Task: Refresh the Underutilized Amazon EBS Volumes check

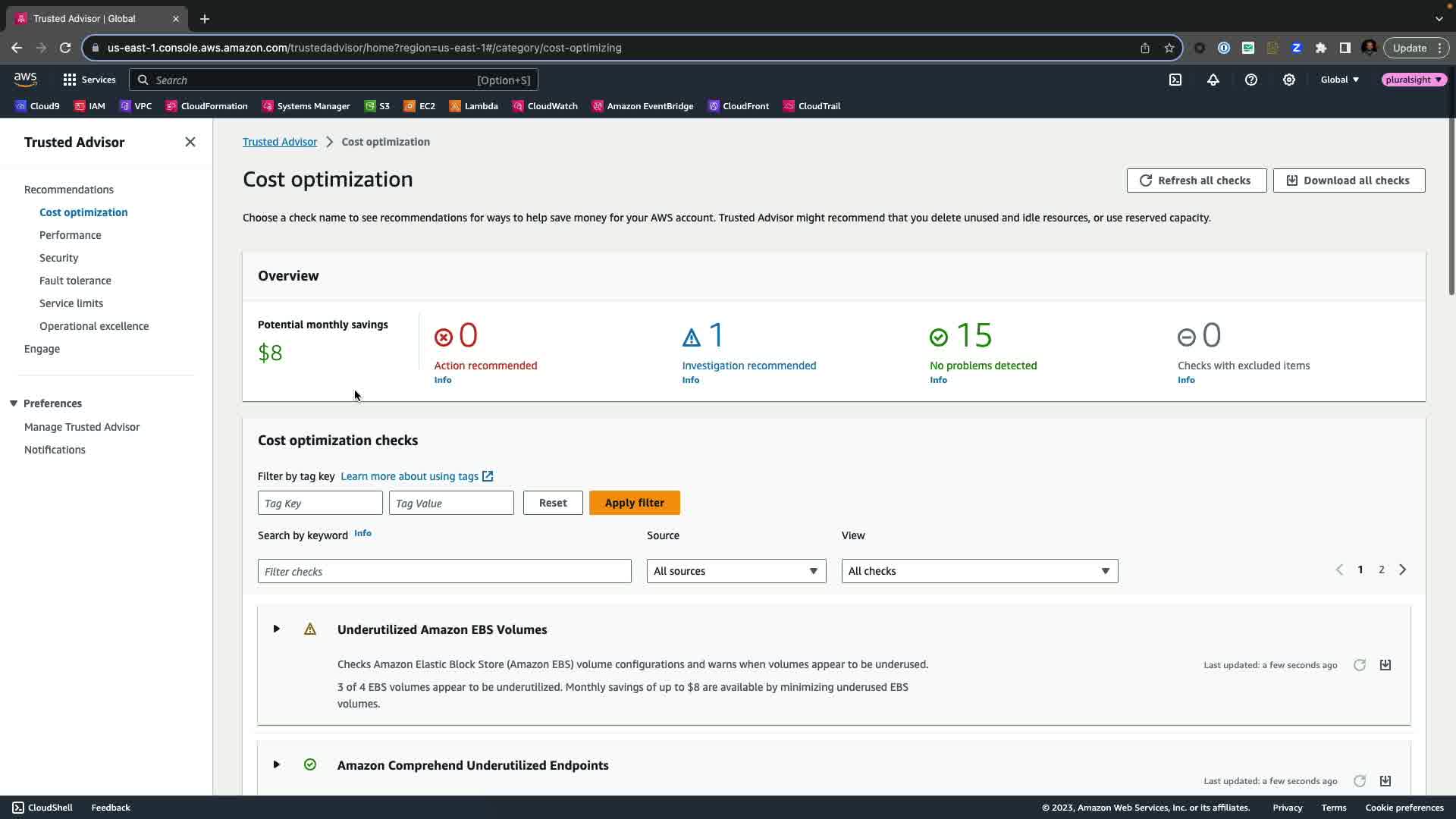Action: pos(1360,665)
